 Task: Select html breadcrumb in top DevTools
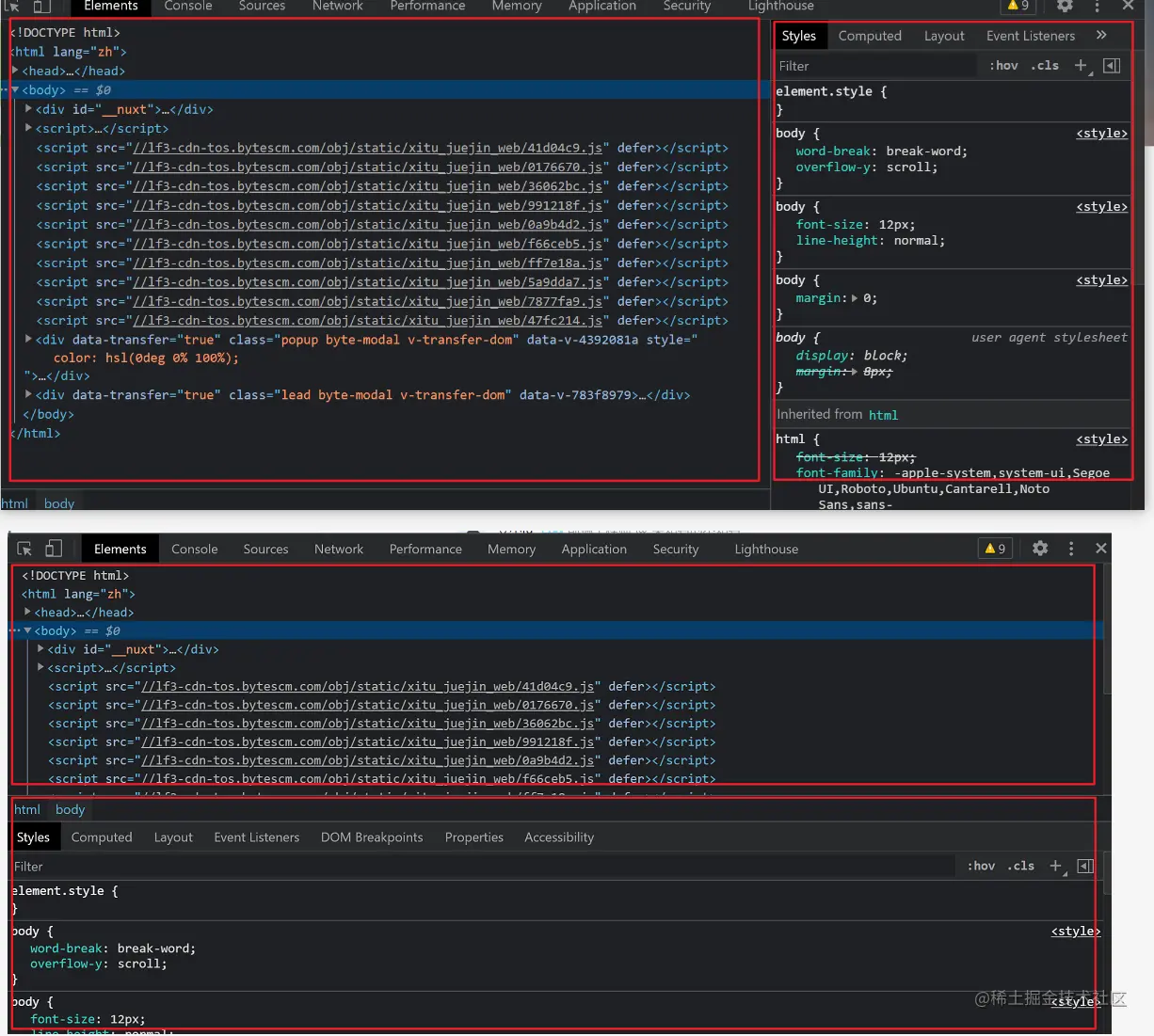(14, 503)
